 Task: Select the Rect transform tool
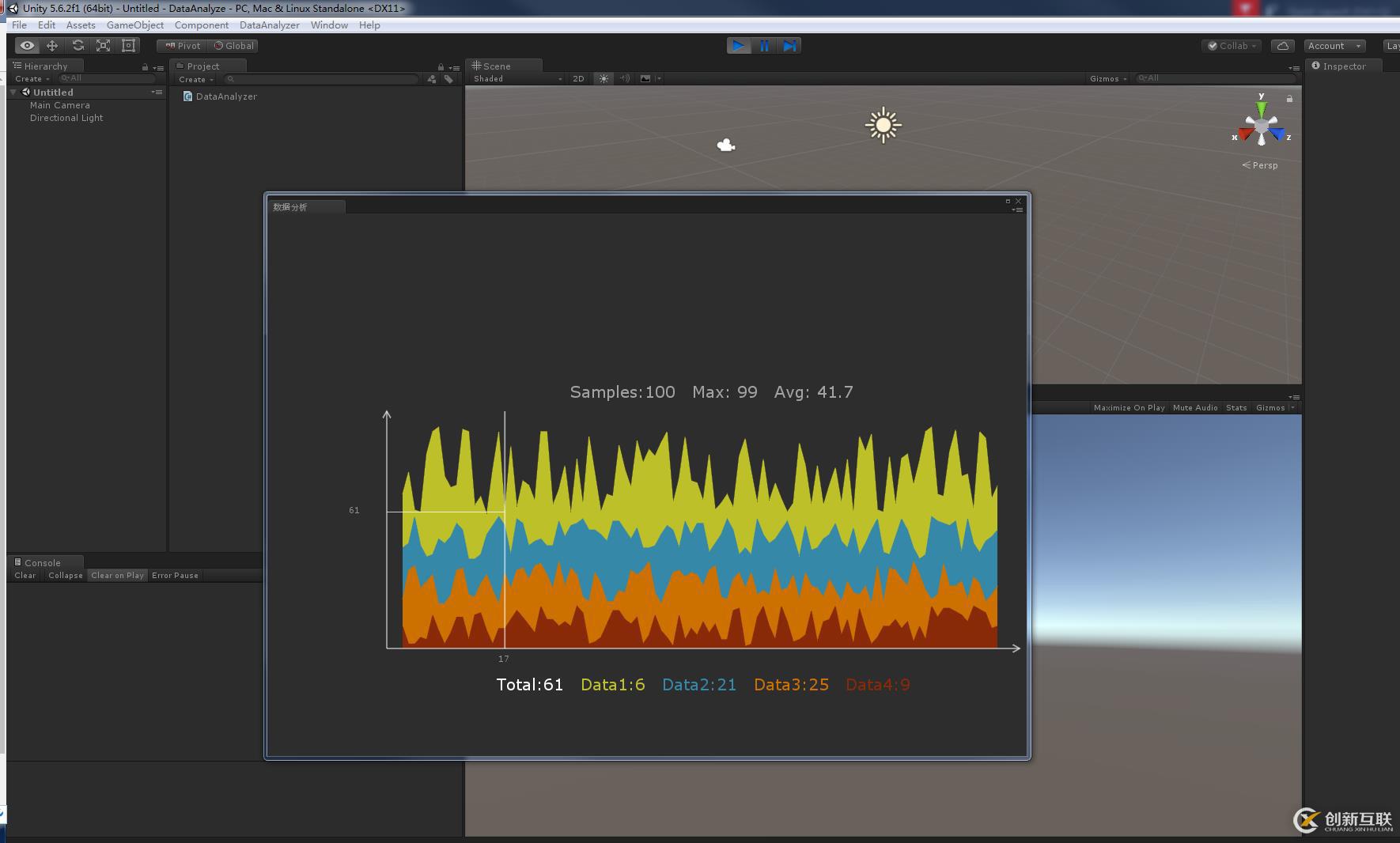click(x=128, y=46)
